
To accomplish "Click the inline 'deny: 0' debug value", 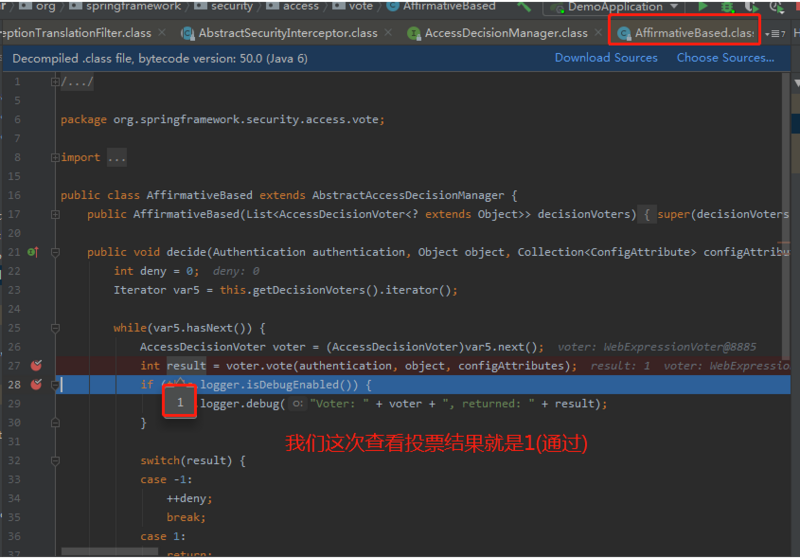I will click(236, 271).
